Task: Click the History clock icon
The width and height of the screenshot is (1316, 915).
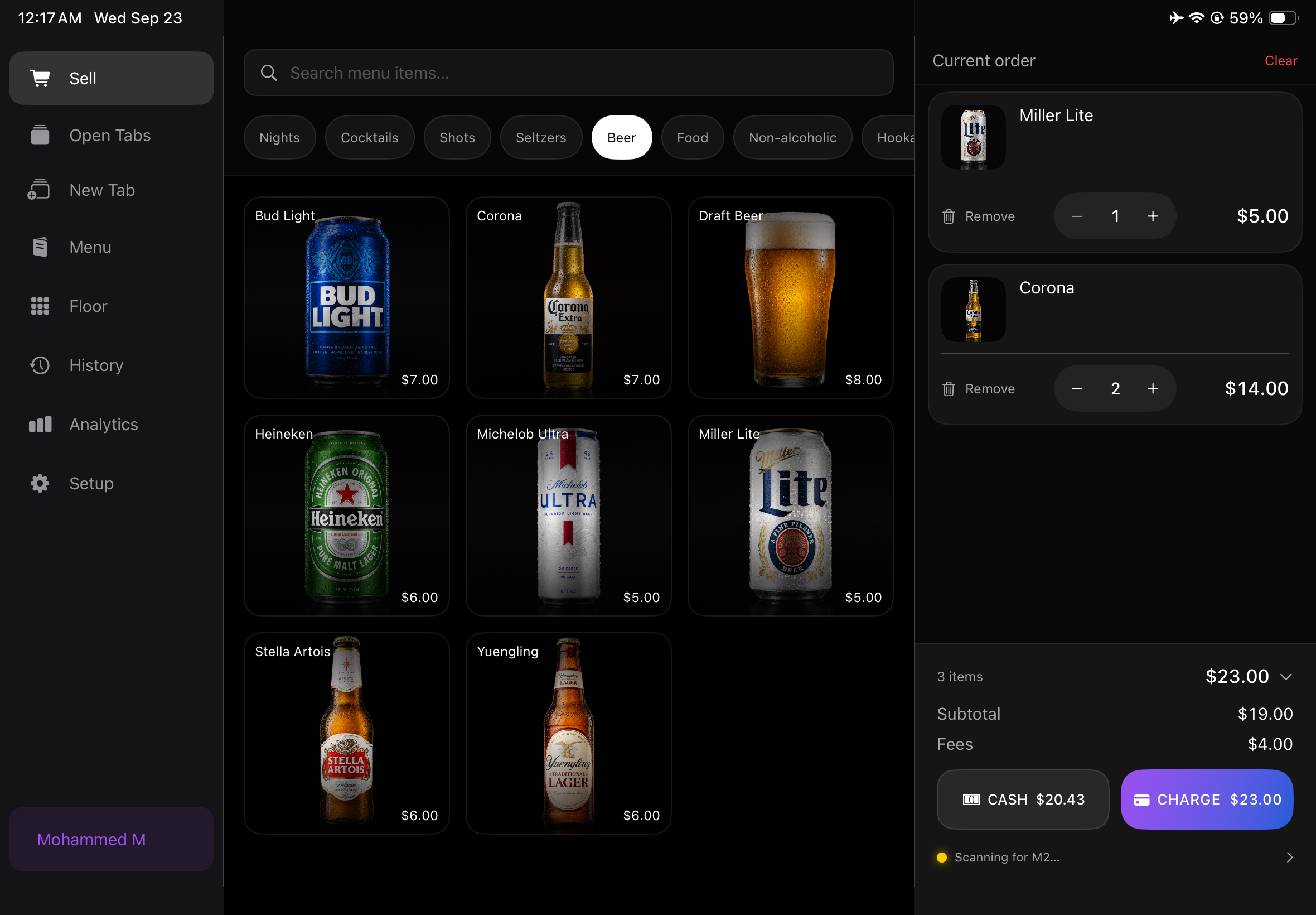Action: click(40, 365)
